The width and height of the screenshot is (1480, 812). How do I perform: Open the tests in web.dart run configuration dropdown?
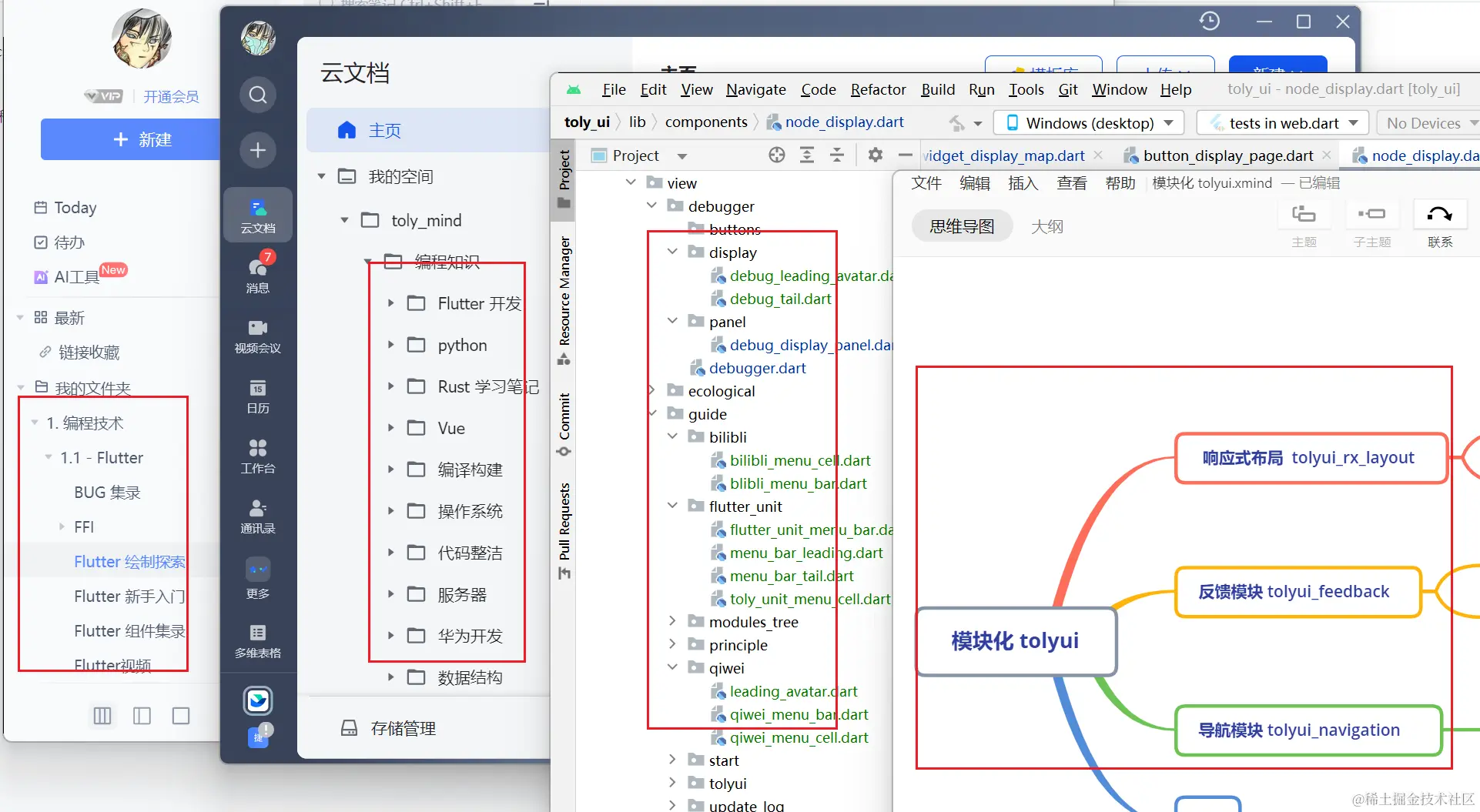coord(1283,123)
